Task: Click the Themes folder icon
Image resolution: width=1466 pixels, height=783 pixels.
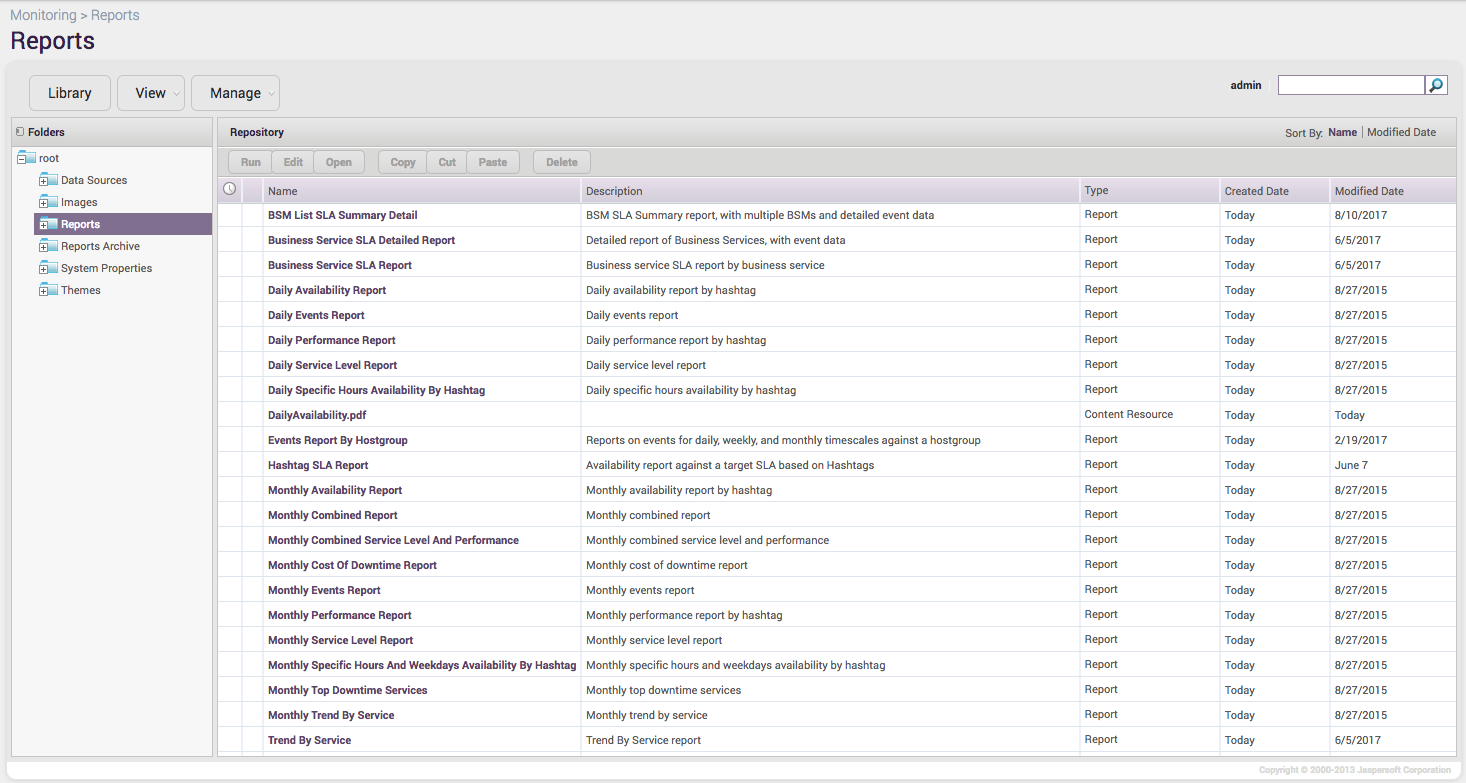Action: pos(51,290)
